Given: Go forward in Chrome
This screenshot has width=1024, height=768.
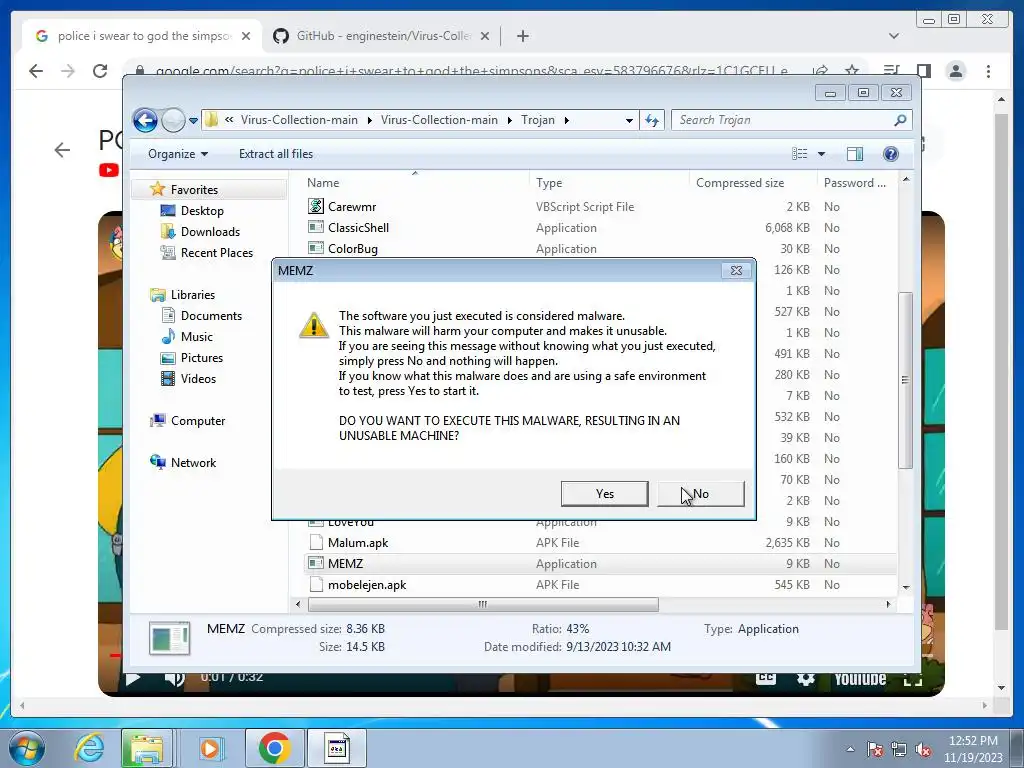Looking at the screenshot, I should [67, 71].
